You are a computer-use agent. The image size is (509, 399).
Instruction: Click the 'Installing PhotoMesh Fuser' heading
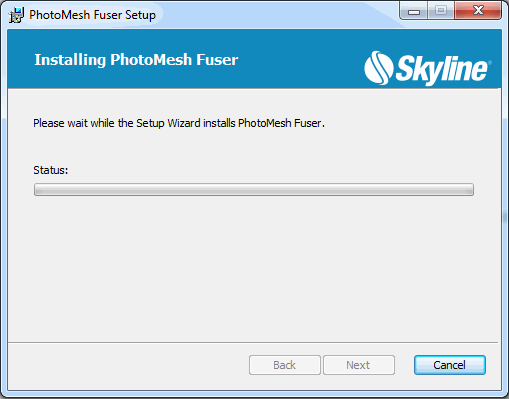(136, 60)
